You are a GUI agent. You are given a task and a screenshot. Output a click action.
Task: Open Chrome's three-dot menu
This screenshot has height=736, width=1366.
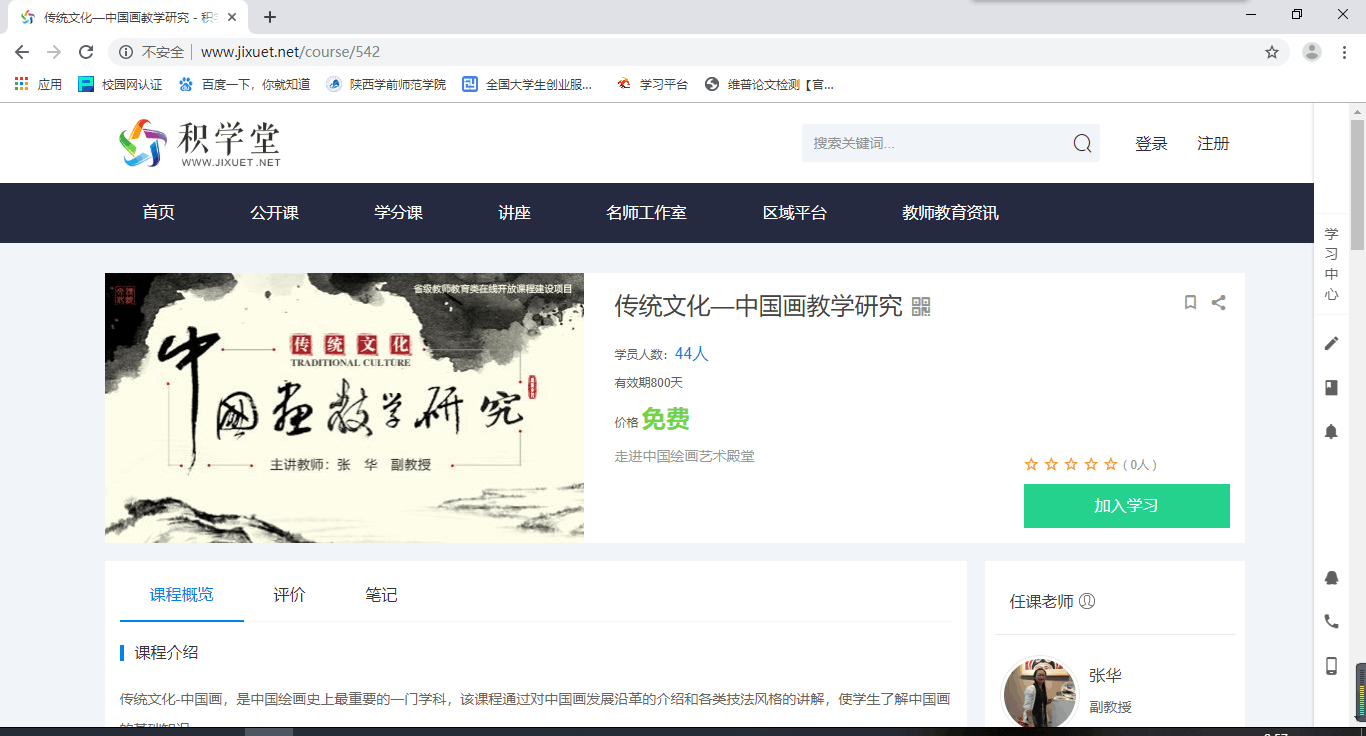pos(1343,52)
